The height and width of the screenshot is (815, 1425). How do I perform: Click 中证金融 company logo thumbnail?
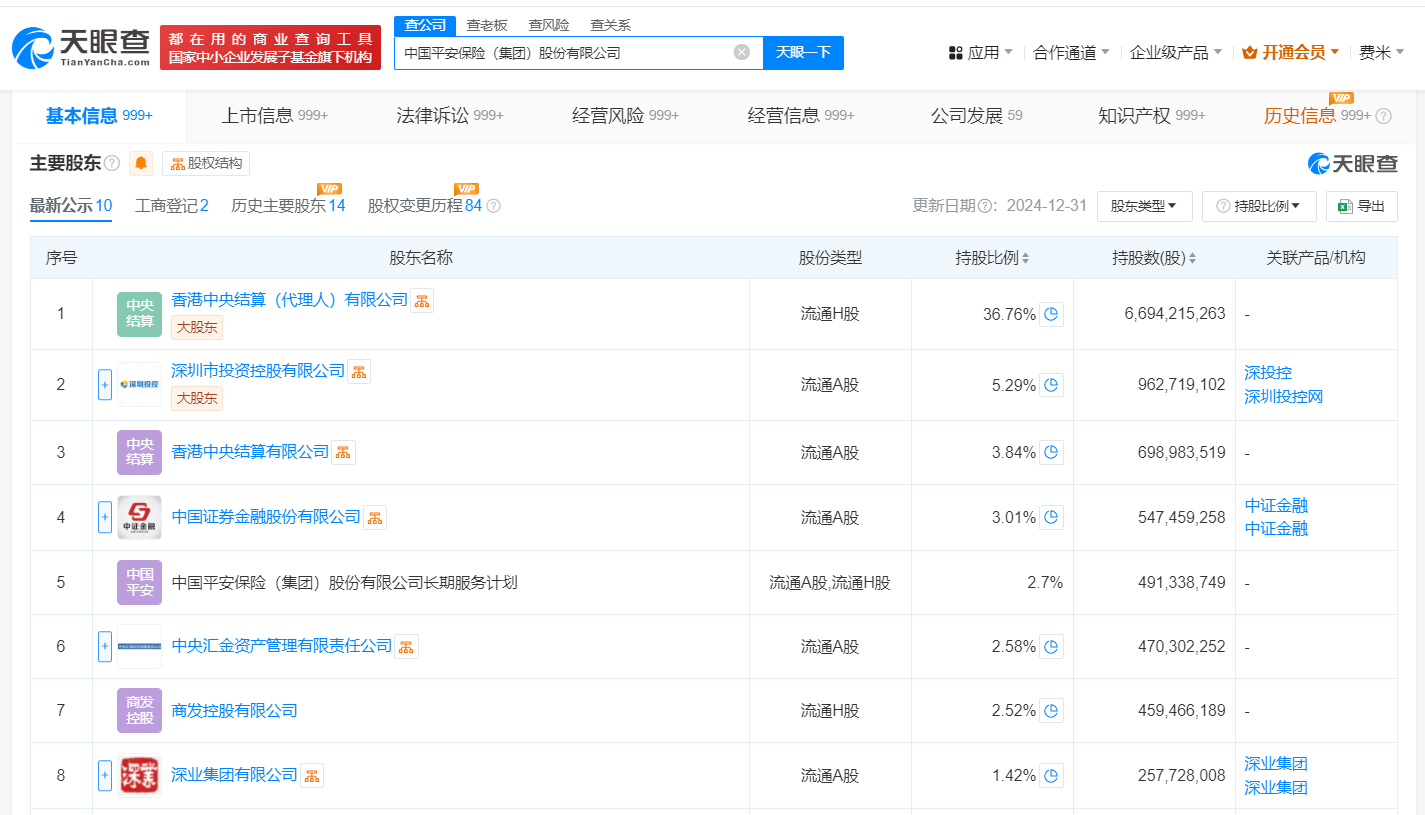tap(139, 517)
